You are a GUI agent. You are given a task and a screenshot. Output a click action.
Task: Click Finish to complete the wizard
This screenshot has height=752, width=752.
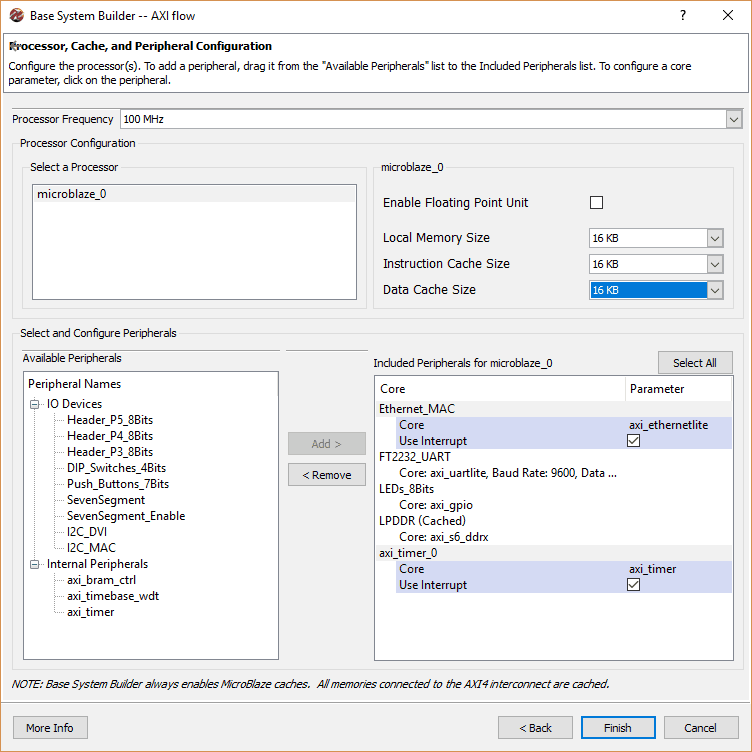617,727
